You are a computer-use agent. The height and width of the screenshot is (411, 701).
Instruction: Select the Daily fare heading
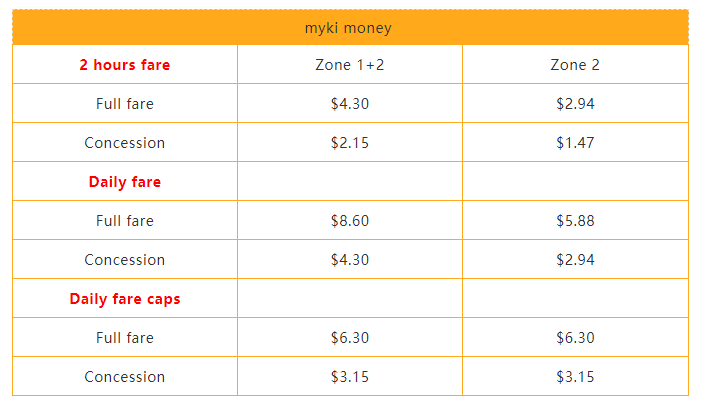pyautogui.click(x=125, y=182)
